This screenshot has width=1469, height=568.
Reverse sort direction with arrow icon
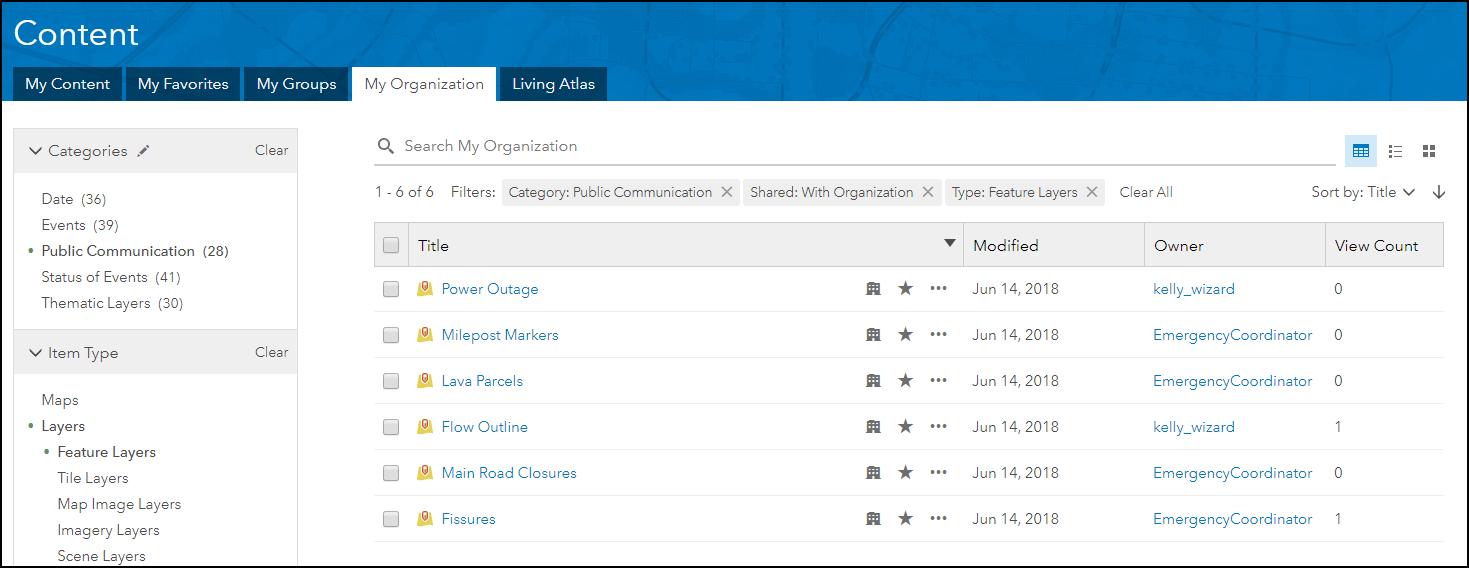1439,192
